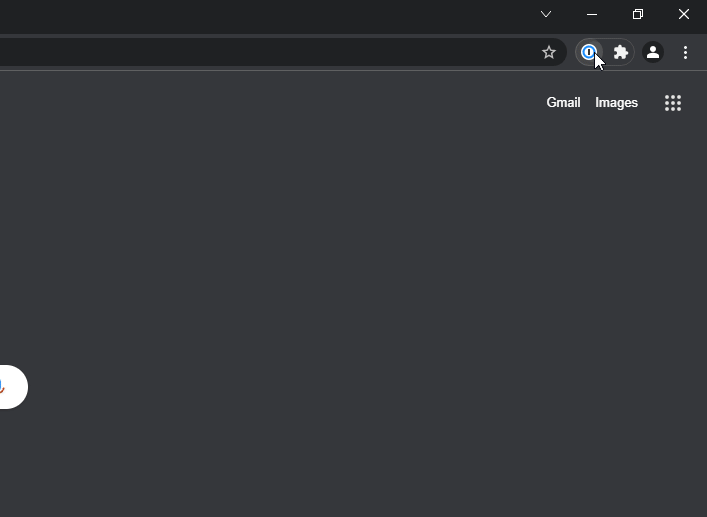
Task: Open the Gmail link
Action: click(563, 103)
